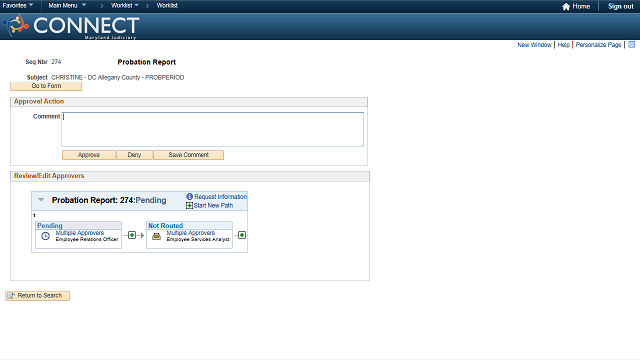Click the inbox icon in Not Routed step
640x360 pixels.
pos(156,236)
